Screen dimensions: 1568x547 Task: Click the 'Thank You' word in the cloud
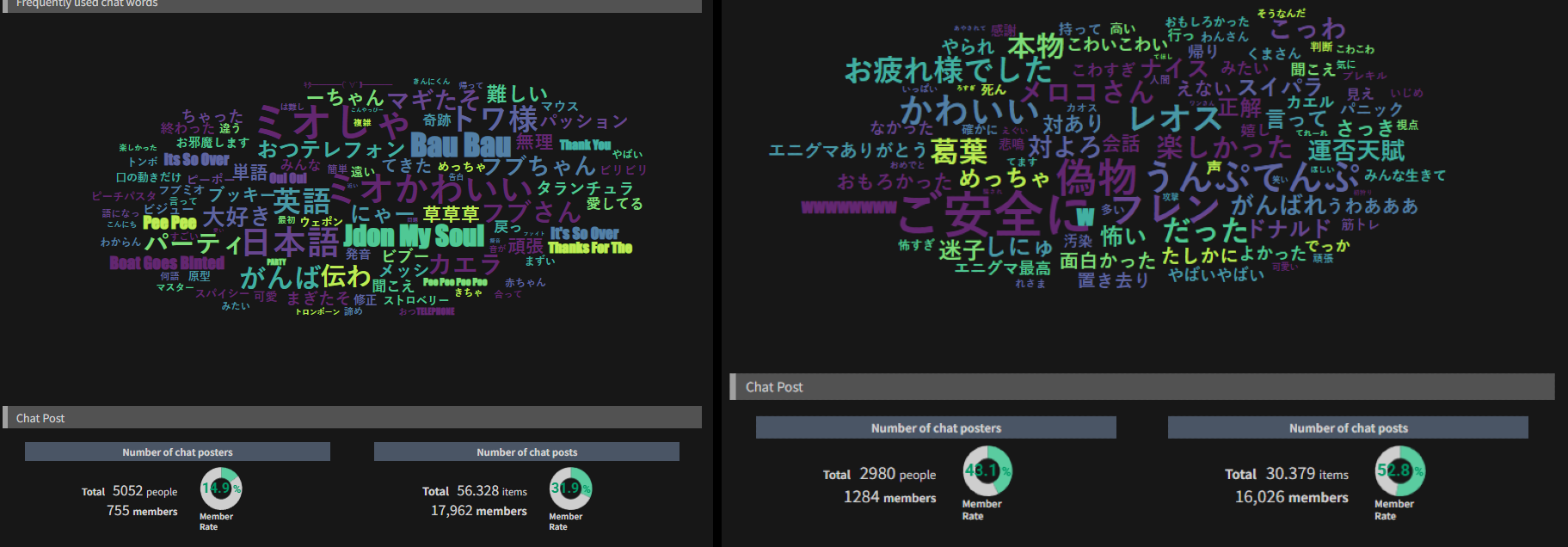[x=585, y=145]
